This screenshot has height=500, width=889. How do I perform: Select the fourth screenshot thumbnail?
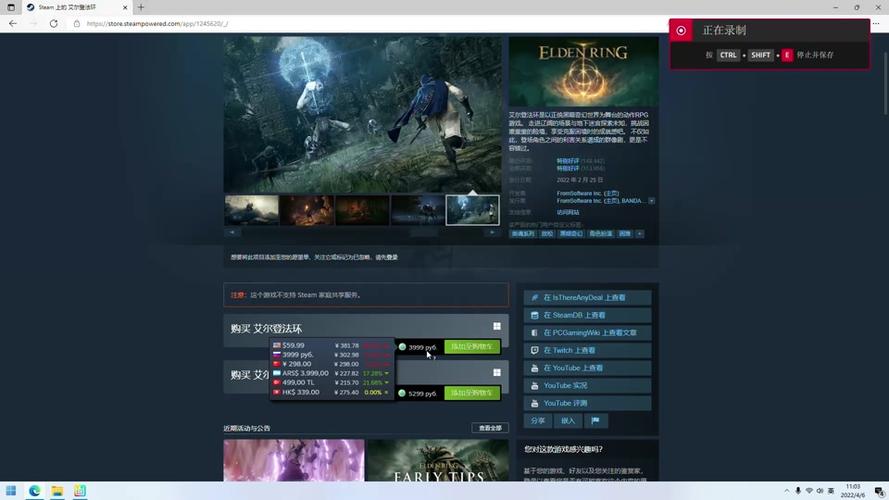418,210
